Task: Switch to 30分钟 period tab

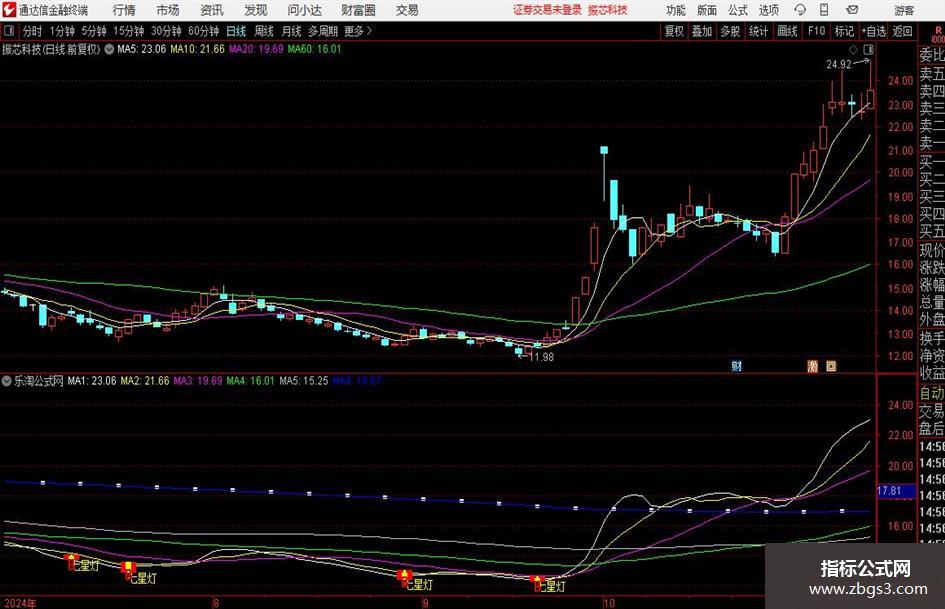Action: (x=166, y=31)
